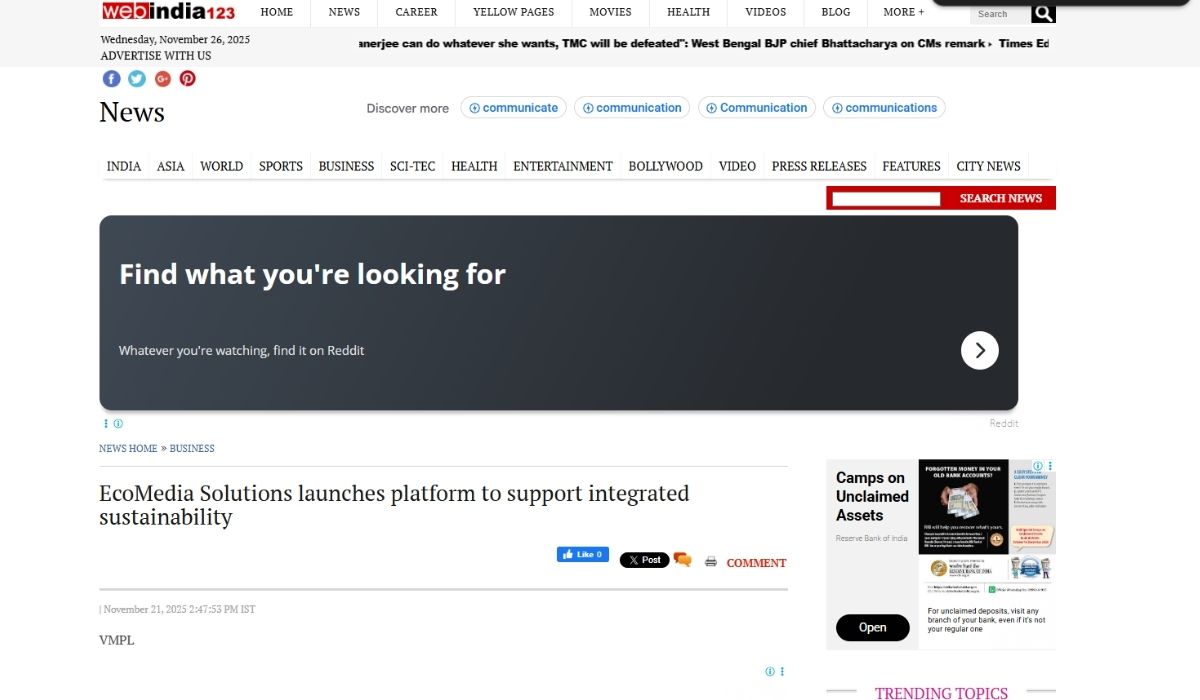Viewport: 1200px width, 700px height.
Task: Click the Reddit ad's arrow button
Action: [979, 350]
